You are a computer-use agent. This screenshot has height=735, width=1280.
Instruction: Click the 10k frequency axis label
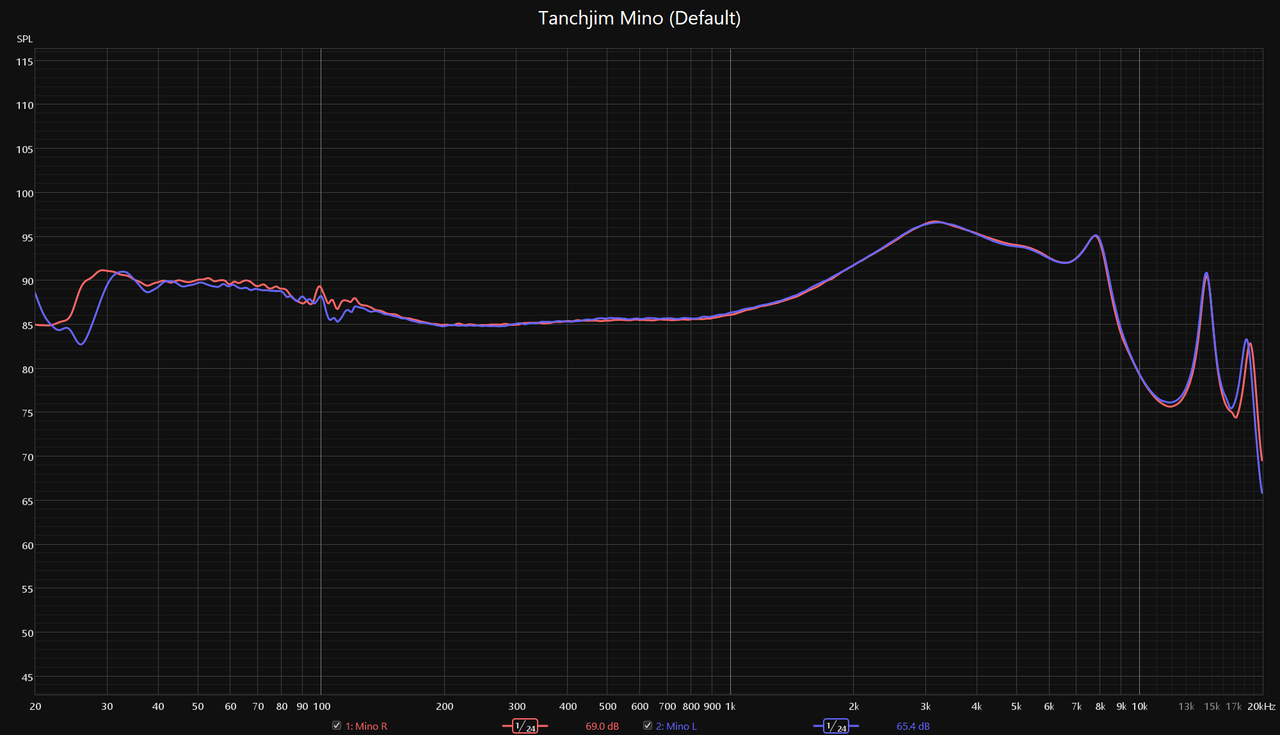pyautogui.click(x=1139, y=707)
